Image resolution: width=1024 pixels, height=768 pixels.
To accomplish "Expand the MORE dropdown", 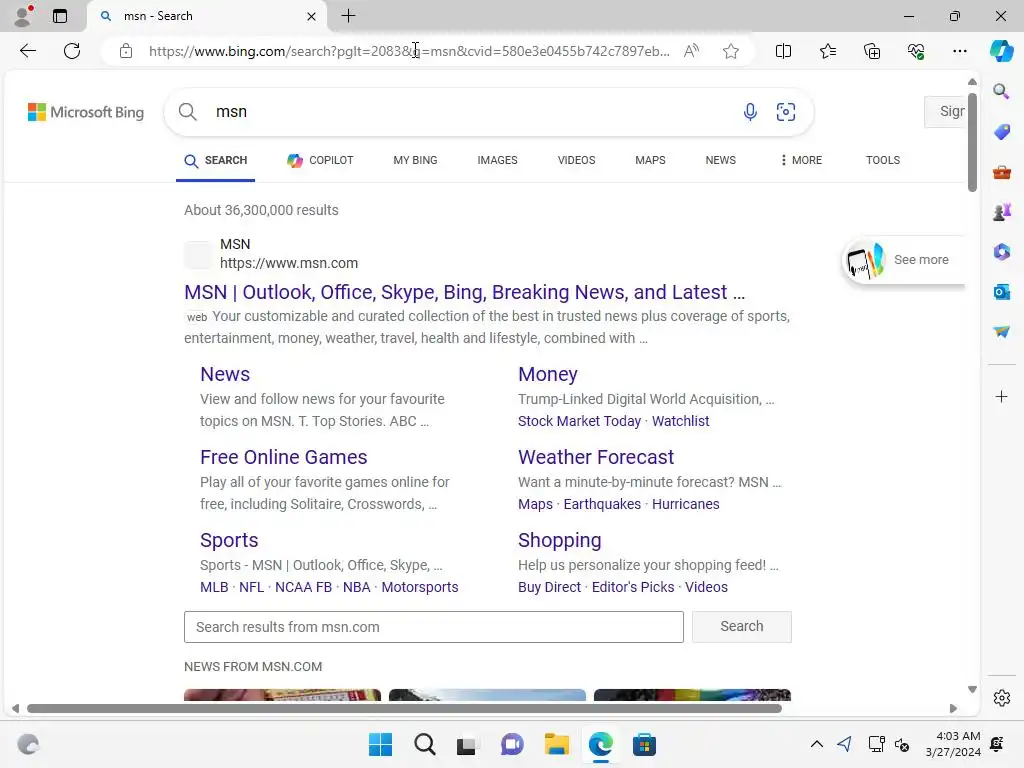I will (801, 160).
